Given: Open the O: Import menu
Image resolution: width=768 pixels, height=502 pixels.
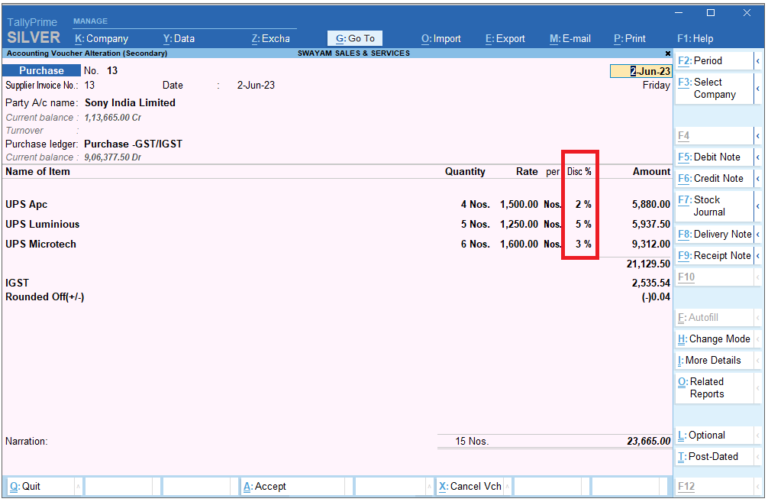Looking at the screenshot, I should (441, 38).
